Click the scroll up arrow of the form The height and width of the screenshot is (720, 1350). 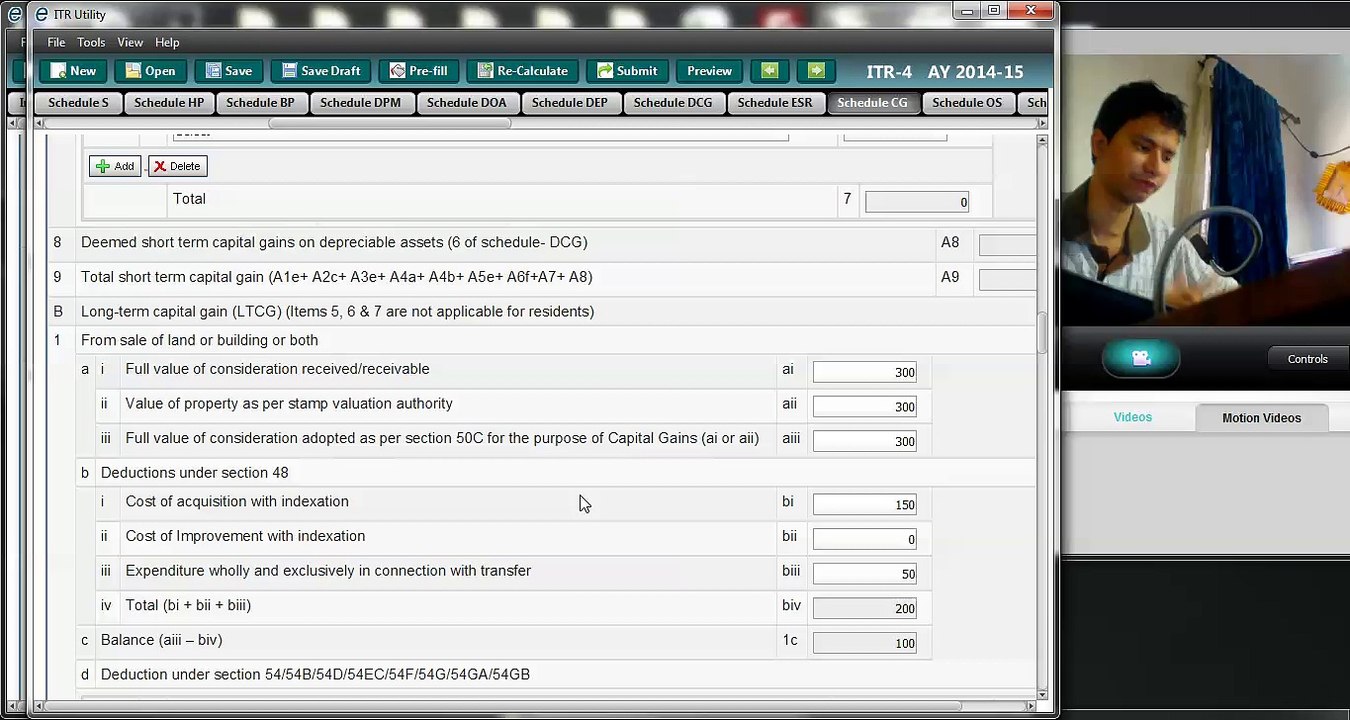(x=1042, y=141)
